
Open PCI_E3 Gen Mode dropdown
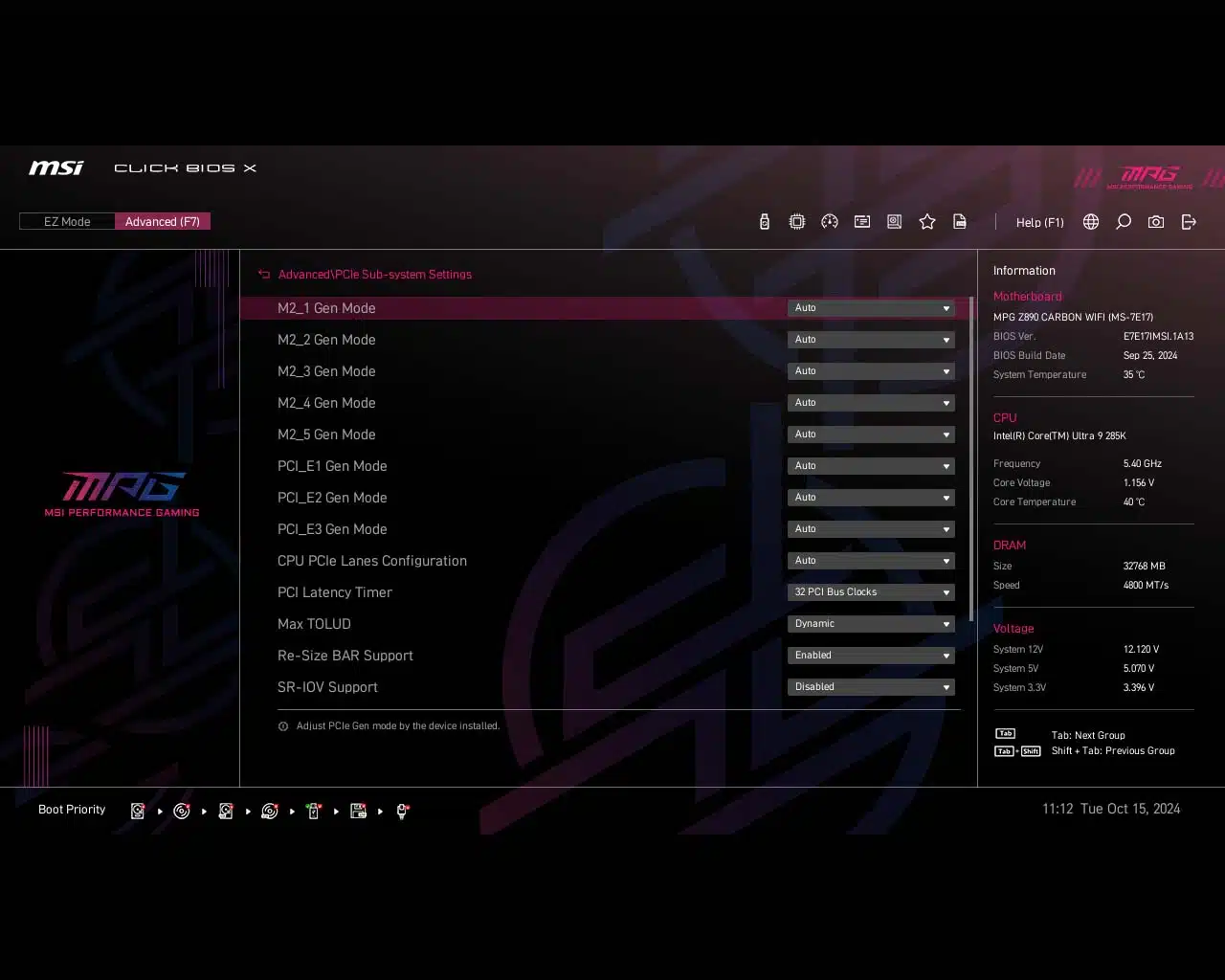tap(871, 529)
